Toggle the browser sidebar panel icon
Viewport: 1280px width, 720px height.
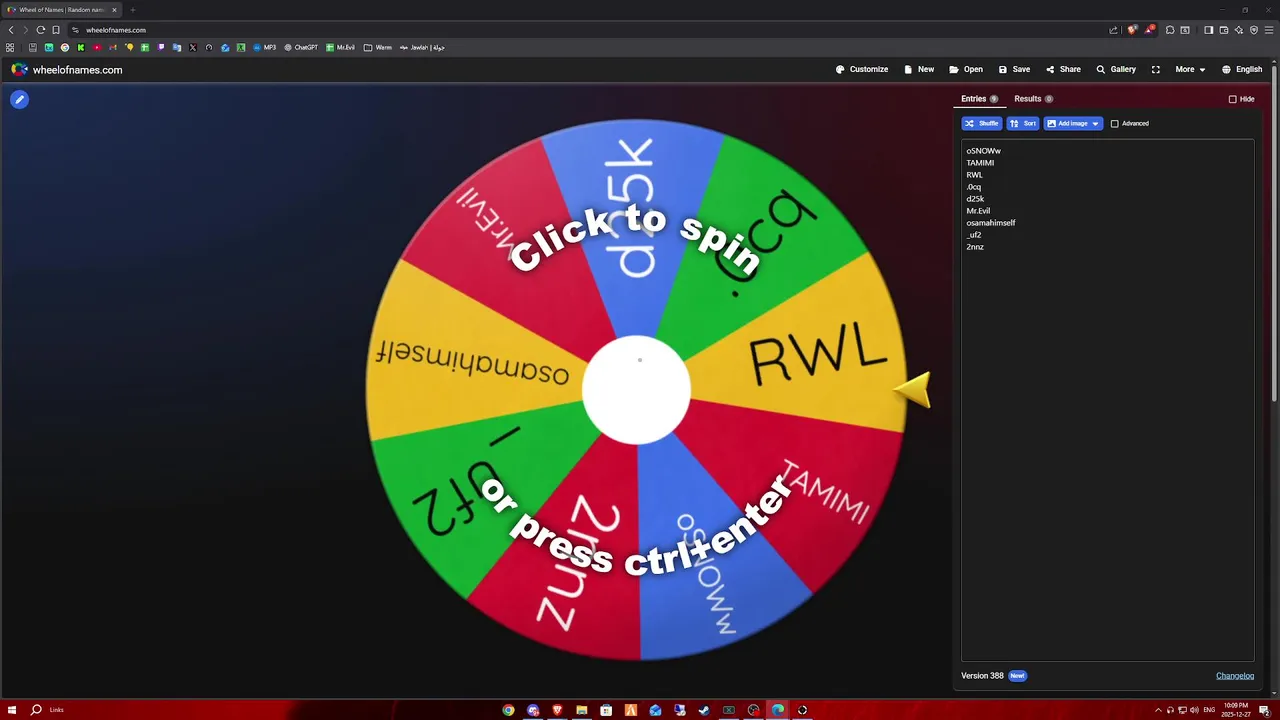coord(1209,30)
